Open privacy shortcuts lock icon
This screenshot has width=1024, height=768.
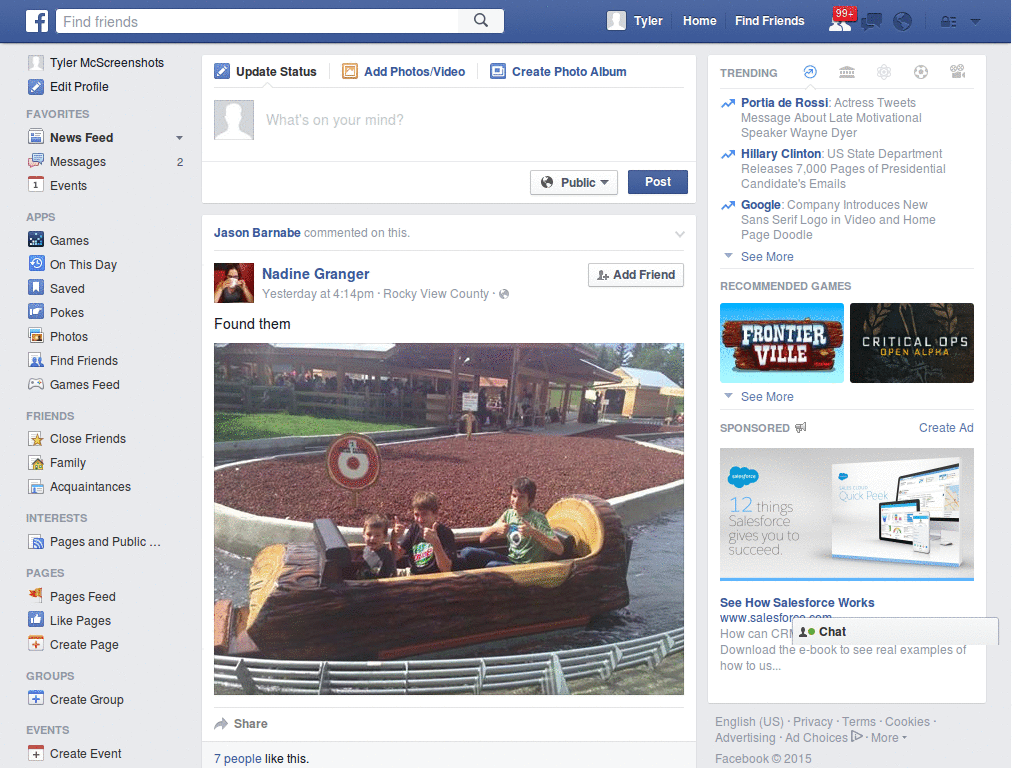948,22
